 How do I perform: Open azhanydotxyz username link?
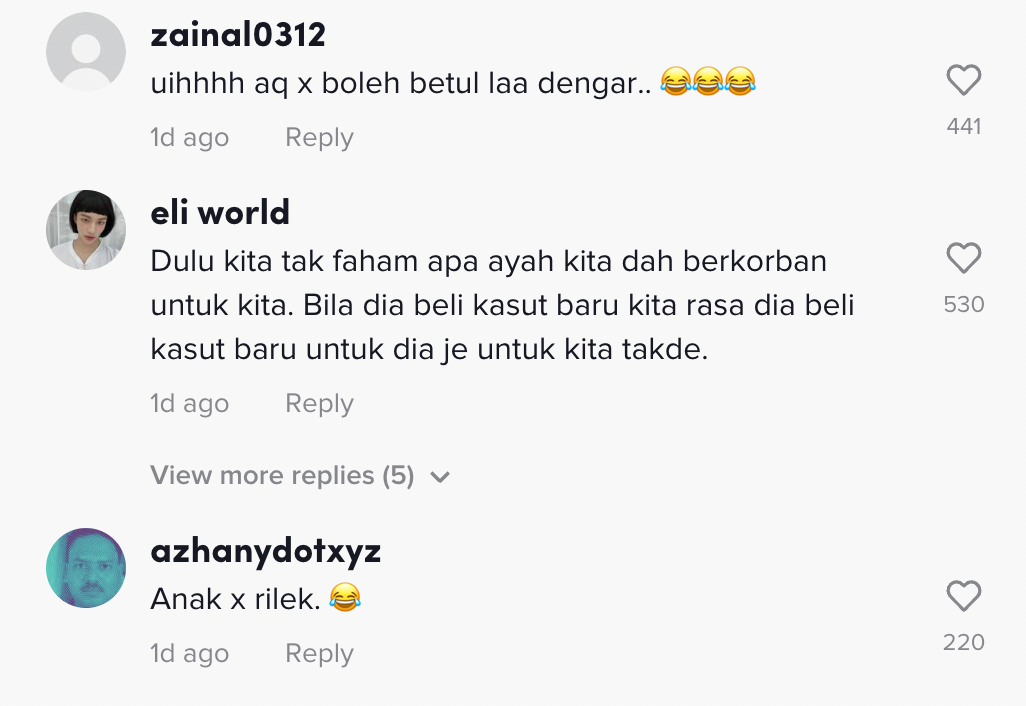click(x=266, y=551)
